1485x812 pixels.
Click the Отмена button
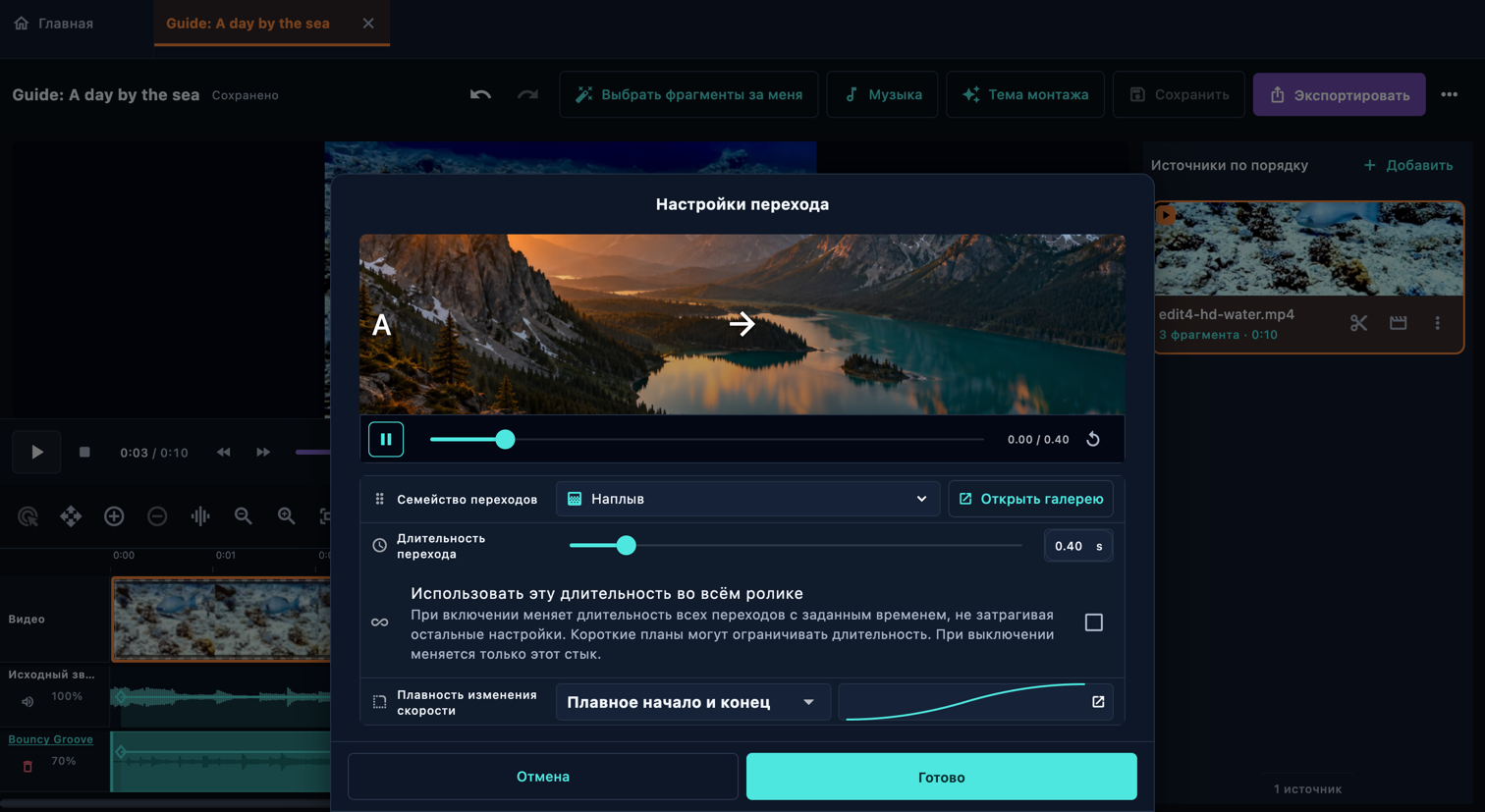543,777
